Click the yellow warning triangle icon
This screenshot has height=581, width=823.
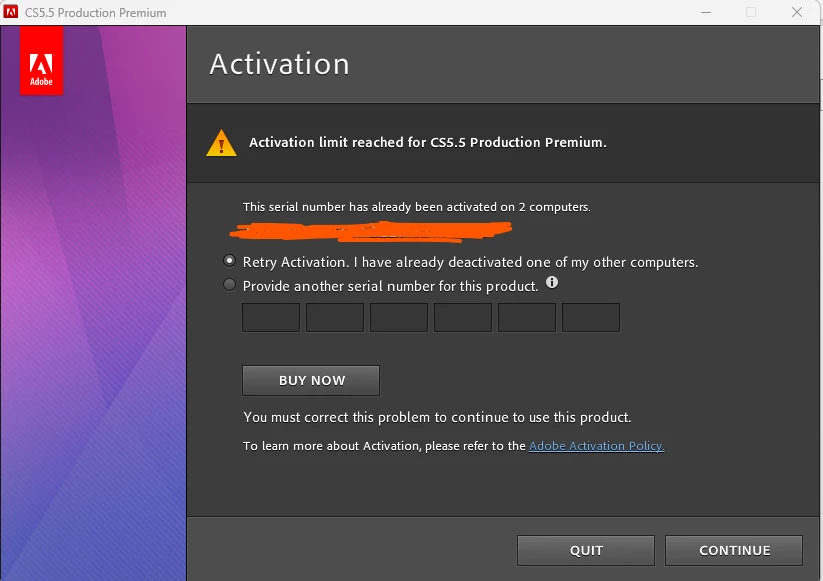tap(221, 143)
